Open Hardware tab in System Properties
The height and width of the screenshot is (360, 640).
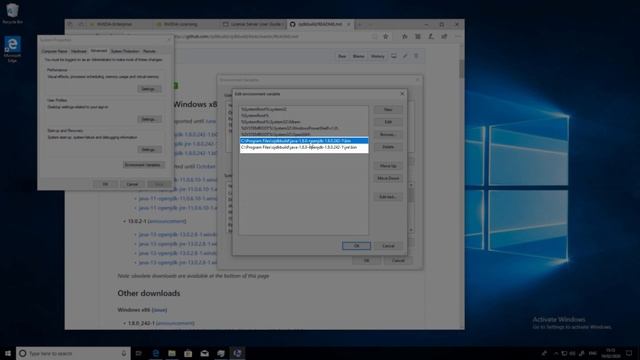tap(79, 51)
